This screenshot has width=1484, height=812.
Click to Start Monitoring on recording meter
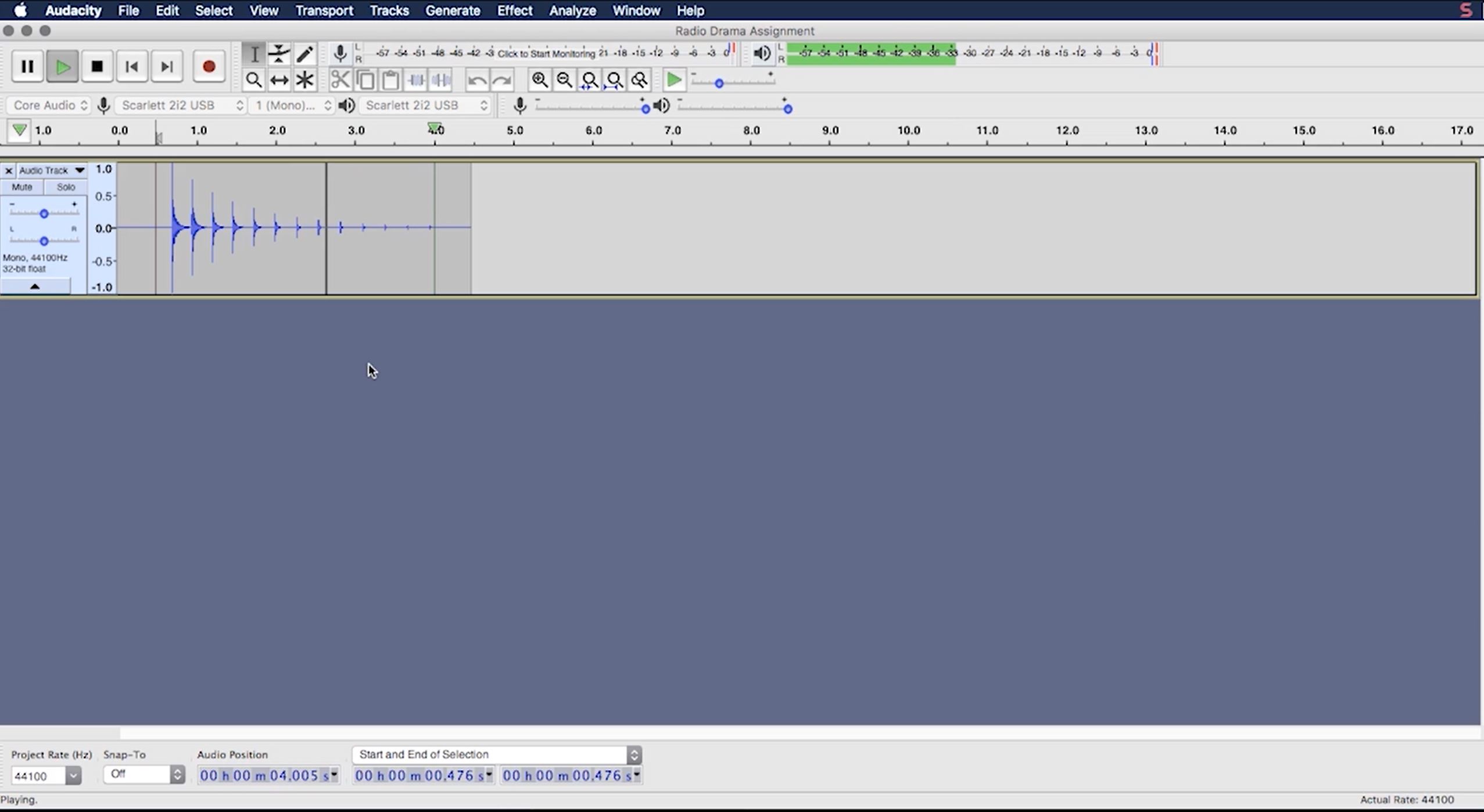[546, 53]
